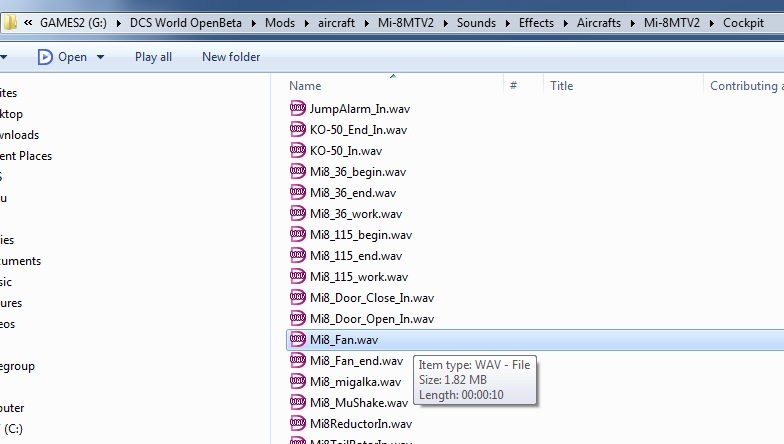Screen dimensions: 784x444
Task: Expand arrow after first Mi-8MTV2 breadcrumb
Action: (x=446, y=23)
